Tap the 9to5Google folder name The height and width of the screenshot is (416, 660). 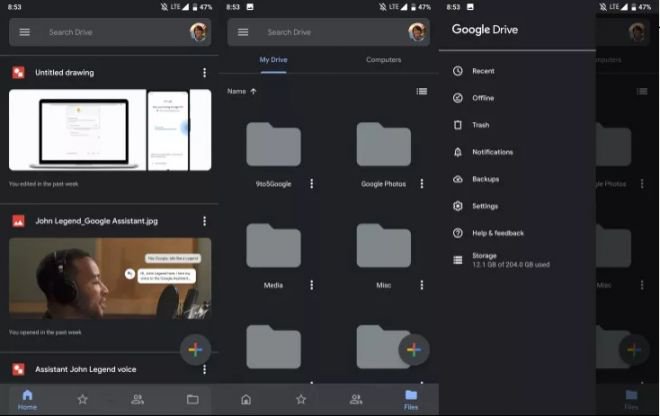tap(274, 184)
